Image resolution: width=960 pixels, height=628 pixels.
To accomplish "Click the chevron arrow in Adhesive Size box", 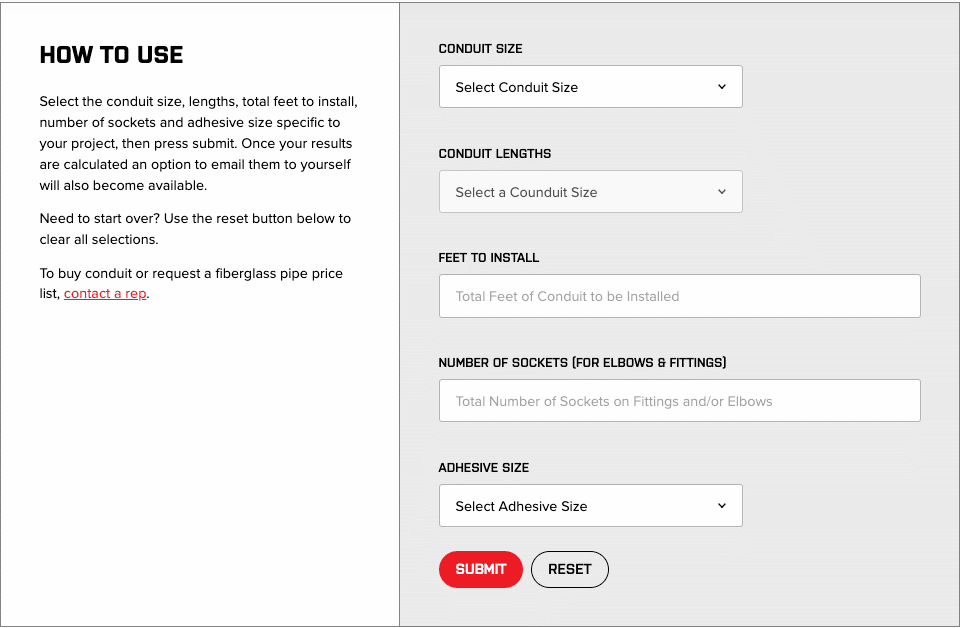I will [722, 506].
